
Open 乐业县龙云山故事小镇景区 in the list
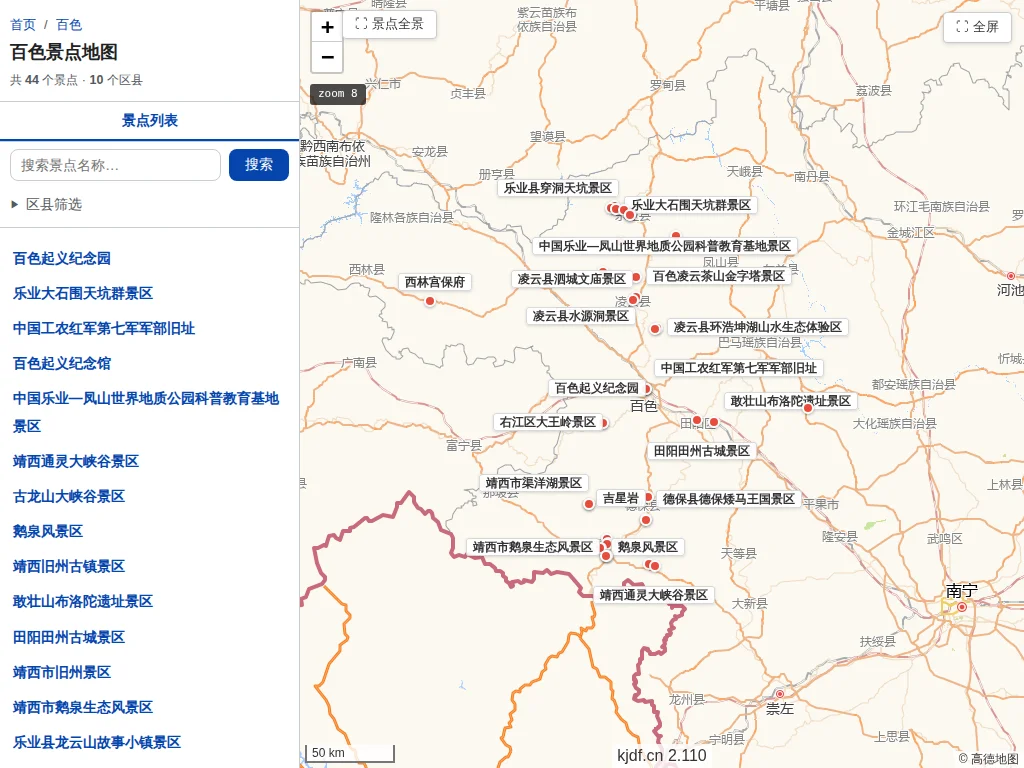click(97, 742)
